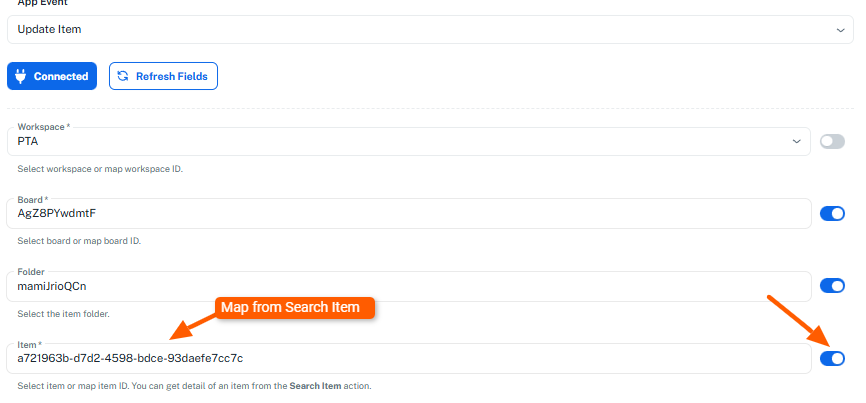The height and width of the screenshot is (403, 866).
Task: Enable the Workspace map toggle
Action: (x=832, y=141)
